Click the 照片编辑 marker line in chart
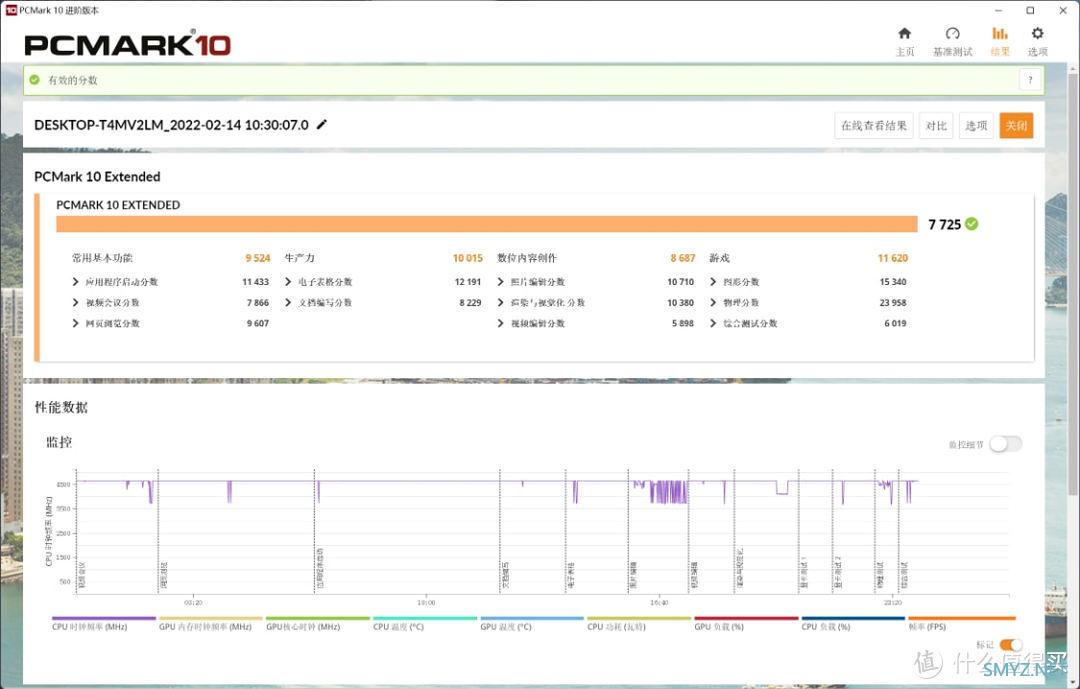1080x689 pixels. pos(628,531)
